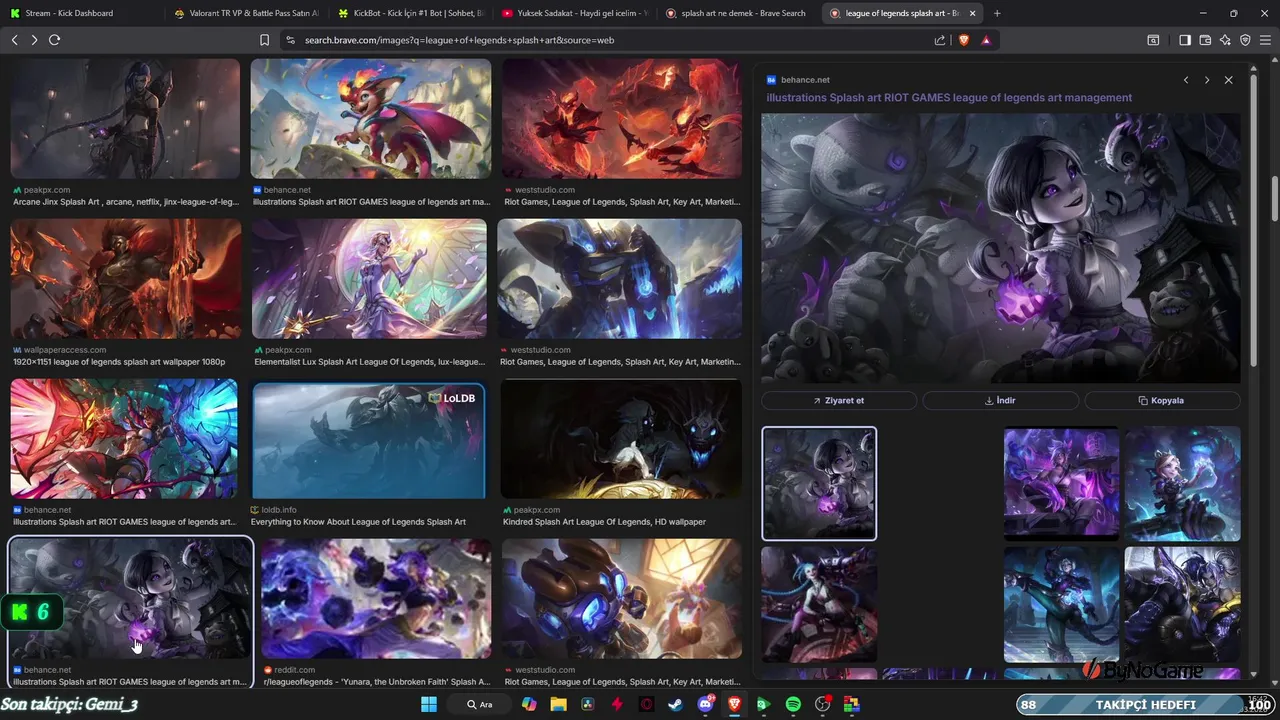Image resolution: width=1280 pixels, height=720 pixels.
Task: Click 'Everything to Know About League of Legends Splash Art'
Action: coord(358,522)
